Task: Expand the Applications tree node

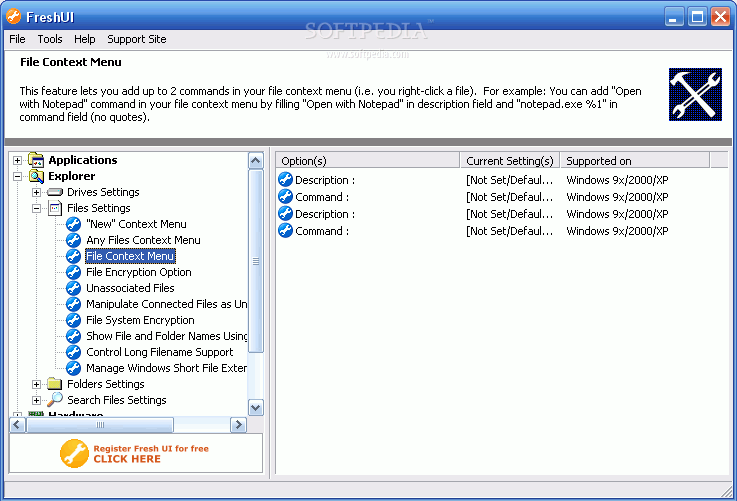Action: tap(17, 160)
